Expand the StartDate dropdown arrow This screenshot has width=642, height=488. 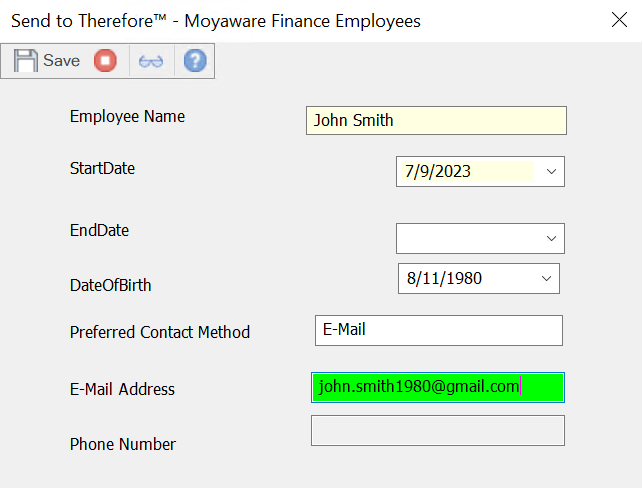pos(551,172)
